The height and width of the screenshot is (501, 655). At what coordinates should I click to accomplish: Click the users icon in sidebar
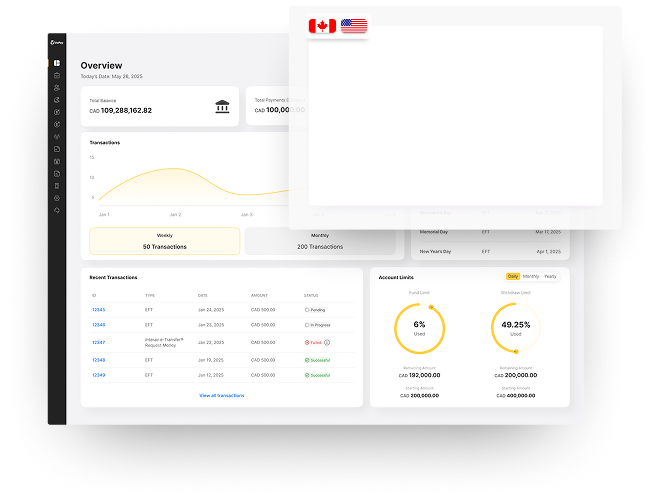[57, 88]
